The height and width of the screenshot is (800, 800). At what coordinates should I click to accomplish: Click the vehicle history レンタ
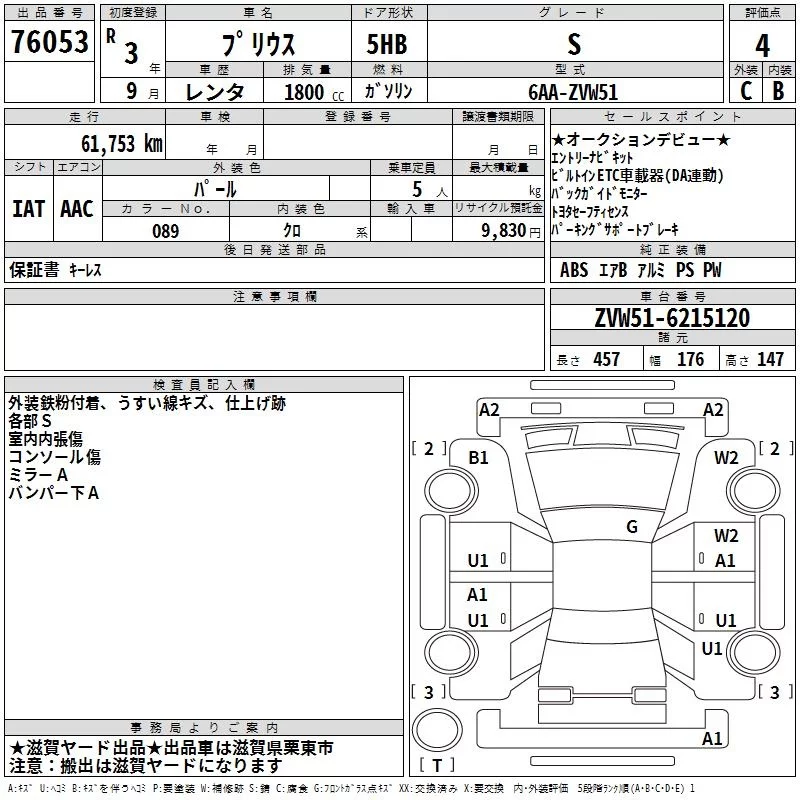214,92
